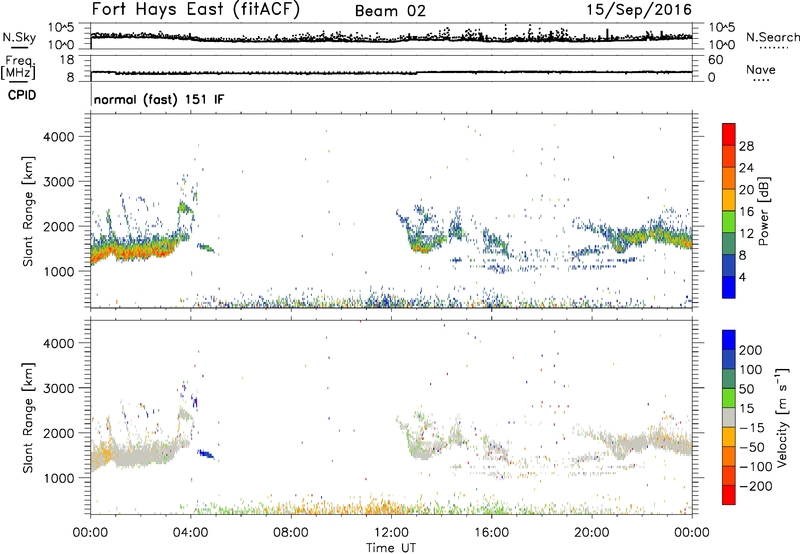800x554 pixels.
Task: Click the '04:00' time tick label
Action: coord(190,533)
